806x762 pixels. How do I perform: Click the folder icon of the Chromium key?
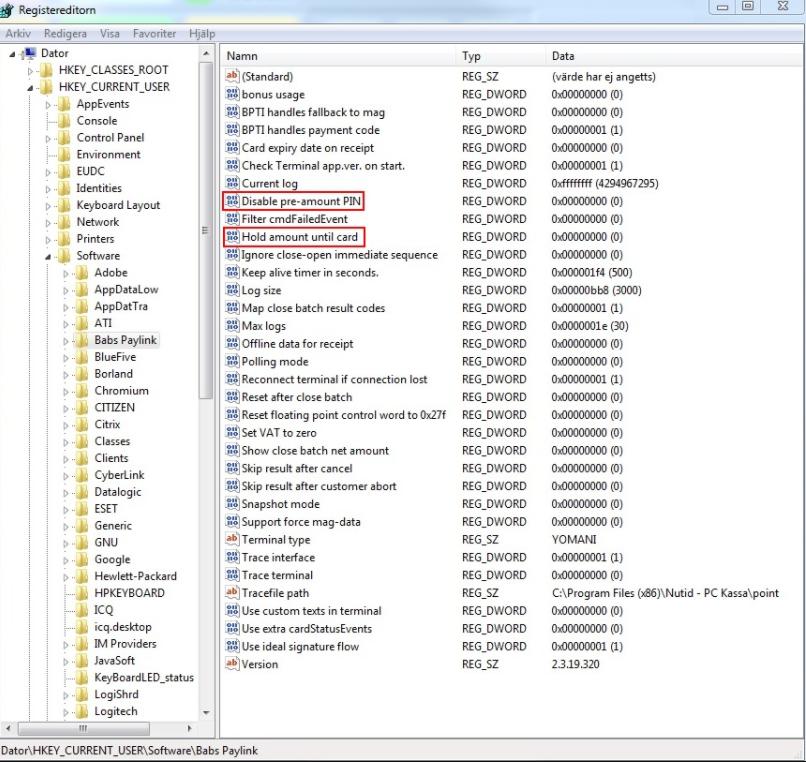point(82,391)
